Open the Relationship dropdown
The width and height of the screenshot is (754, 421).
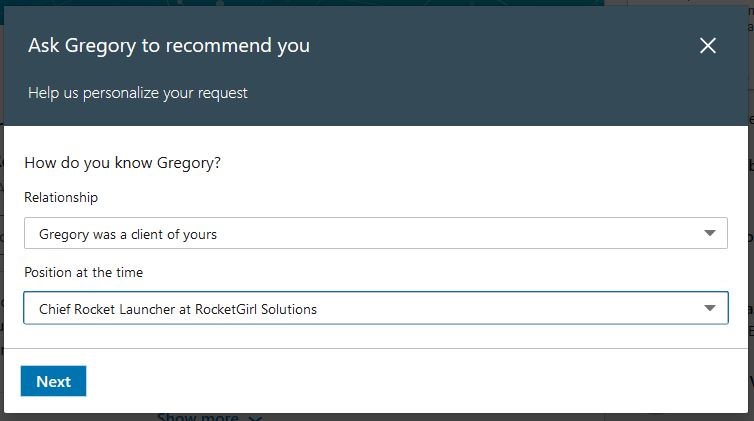[x=375, y=233]
